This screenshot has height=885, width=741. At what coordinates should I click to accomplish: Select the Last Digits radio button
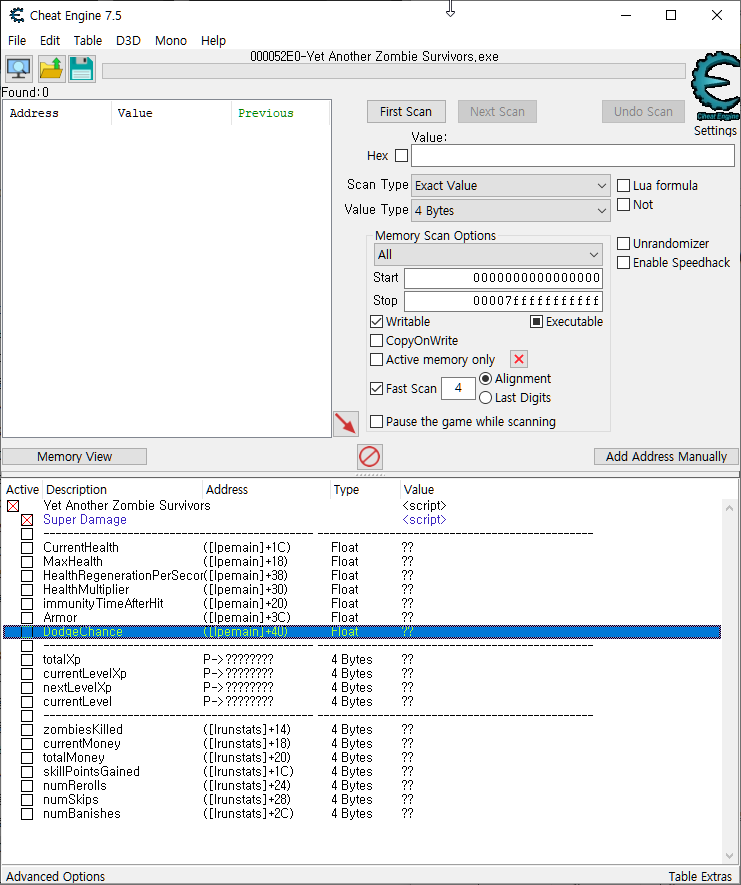485,397
